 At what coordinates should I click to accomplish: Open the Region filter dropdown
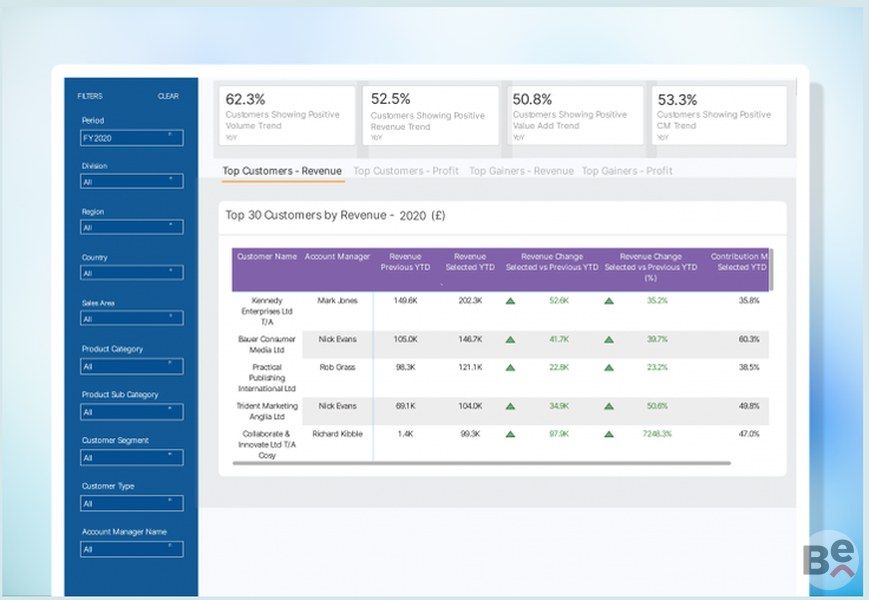[x=132, y=227]
